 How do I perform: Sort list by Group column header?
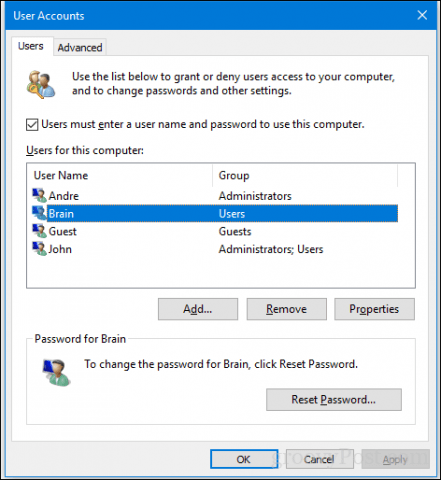click(305, 175)
